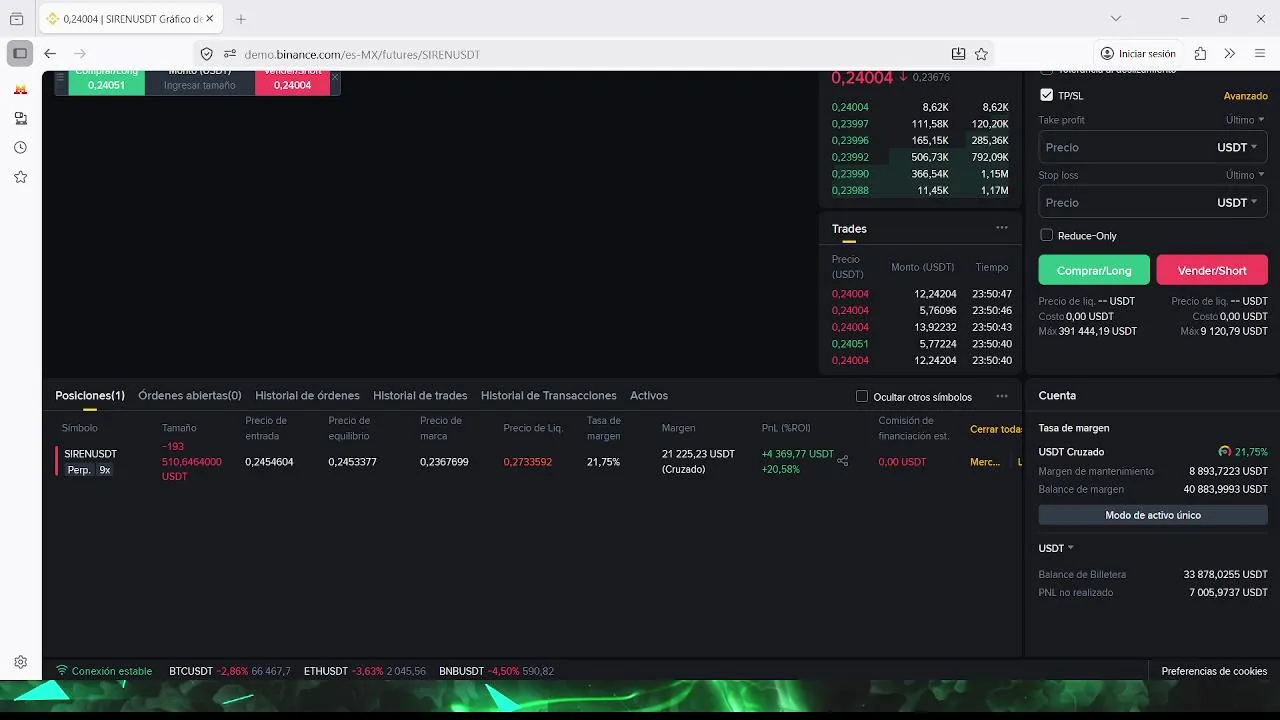Open the browser sidebar toggle icon
The width and height of the screenshot is (1280, 720).
point(20,53)
